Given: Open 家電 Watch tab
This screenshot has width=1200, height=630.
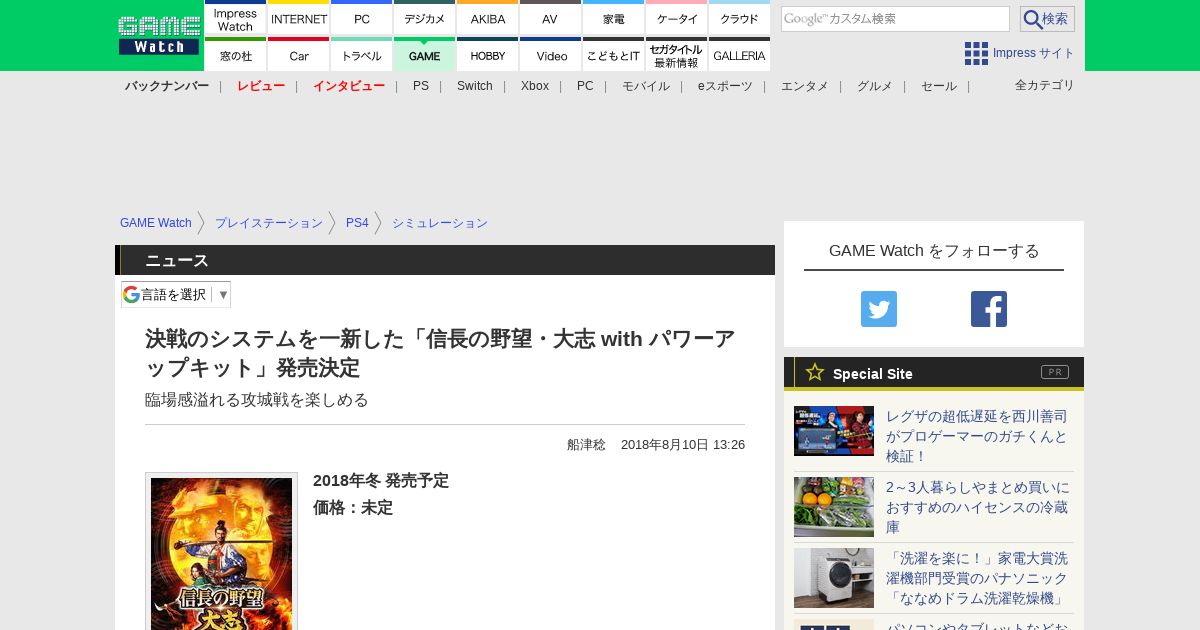Looking at the screenshot, I should (614, 18).
